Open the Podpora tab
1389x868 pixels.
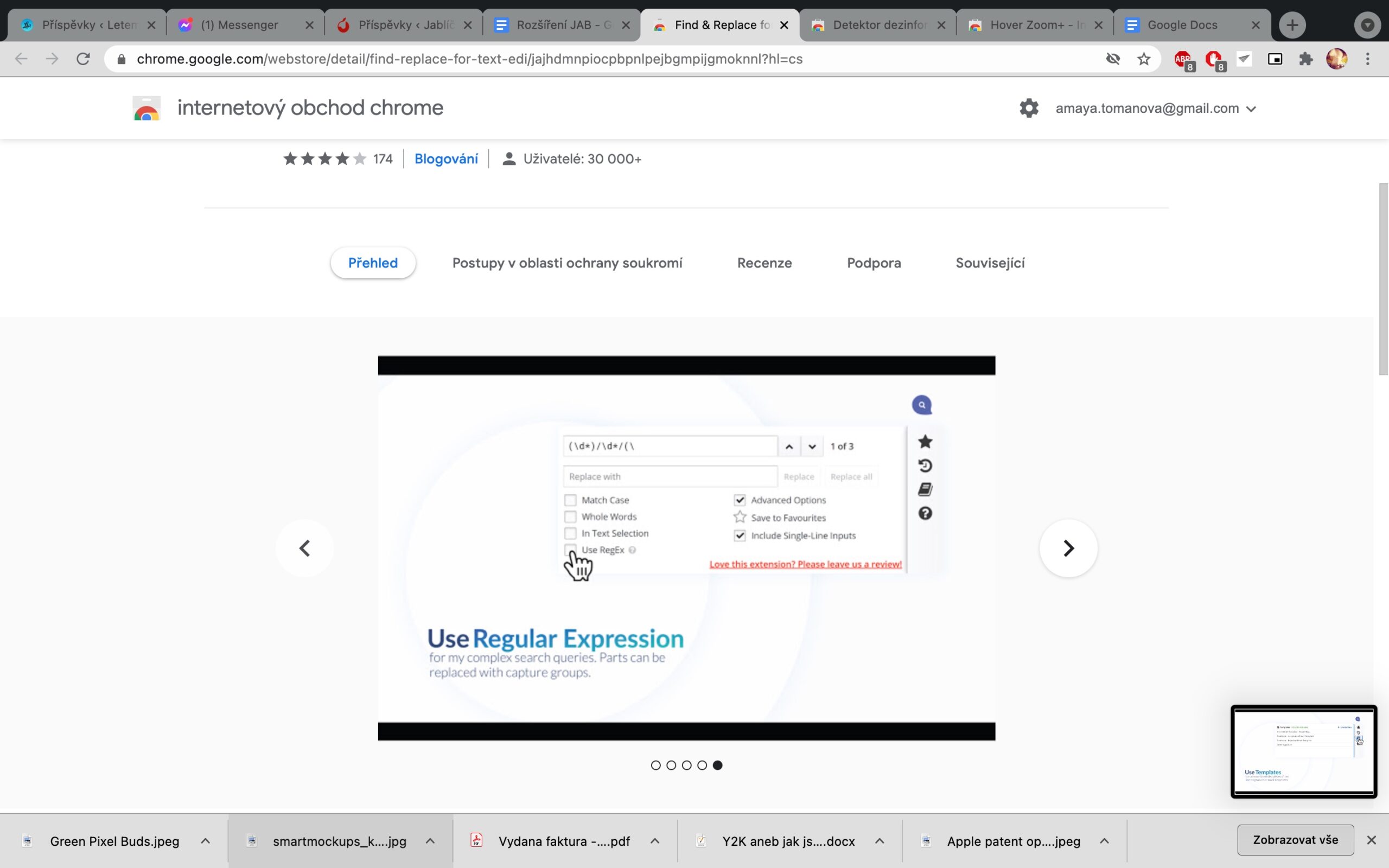coord(874,263)
